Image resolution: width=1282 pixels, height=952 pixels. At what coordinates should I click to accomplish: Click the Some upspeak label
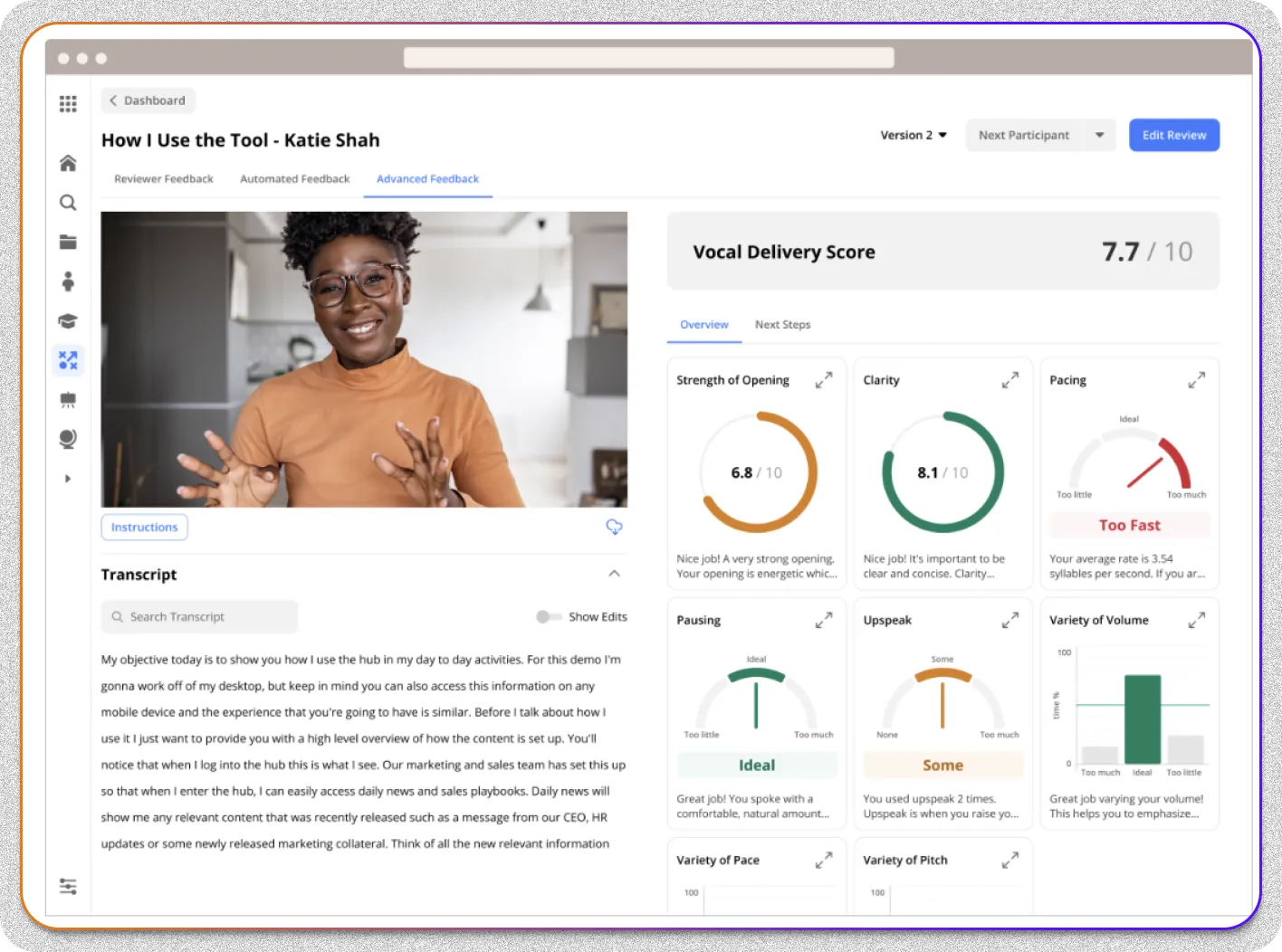(x=942, y=765)
